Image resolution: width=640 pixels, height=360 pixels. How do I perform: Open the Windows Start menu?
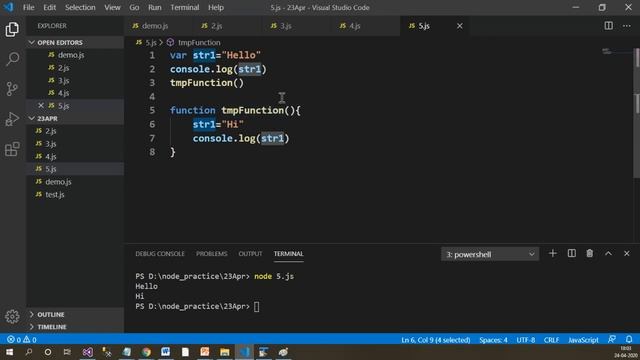point(9,352)
